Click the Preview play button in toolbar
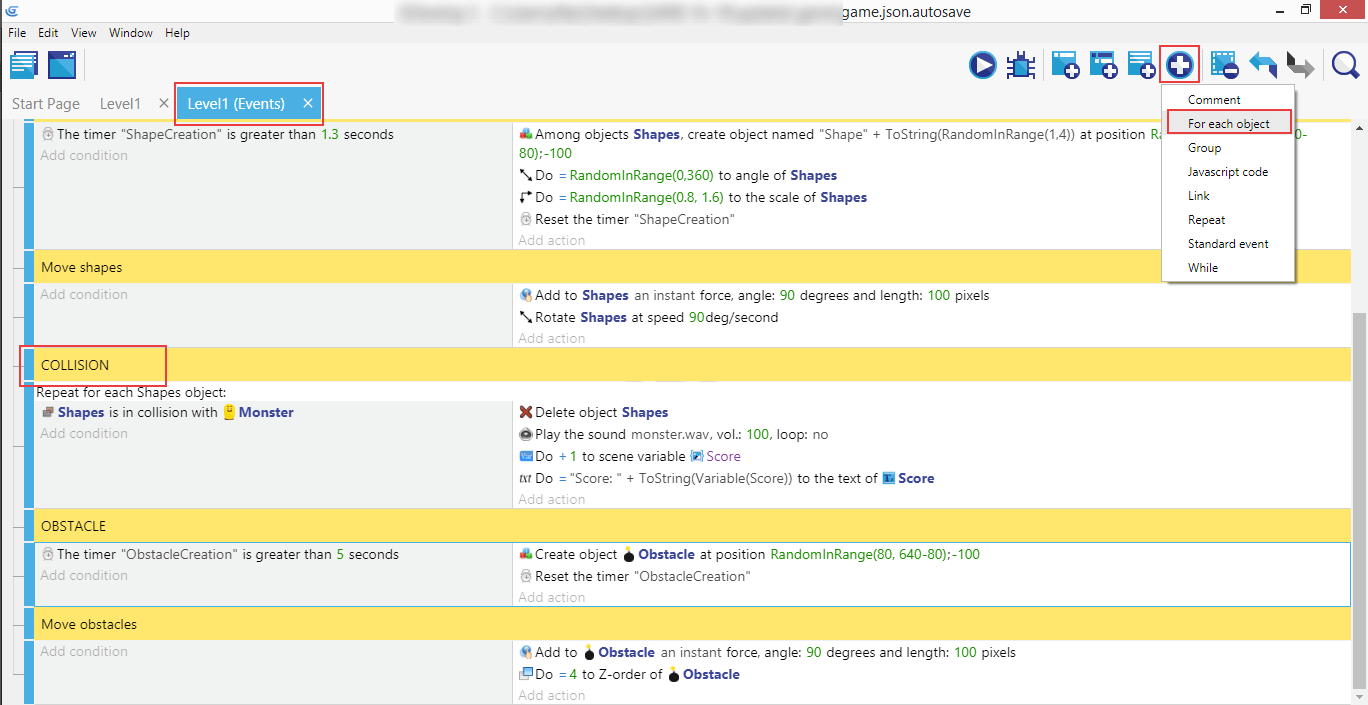The height and width of the screenshot is (705, 1368). (x=982, y=66)
